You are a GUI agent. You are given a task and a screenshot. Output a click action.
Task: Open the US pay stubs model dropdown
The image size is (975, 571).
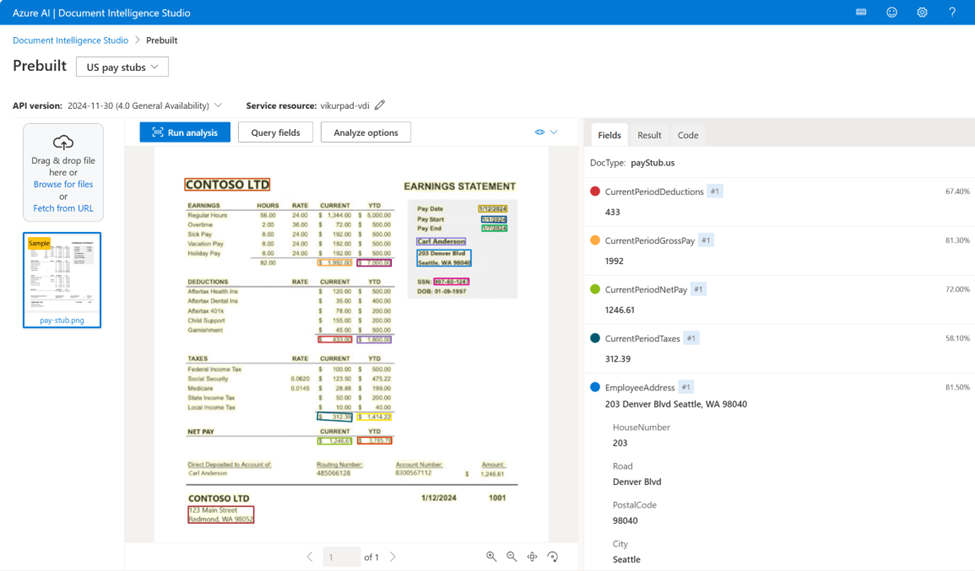point(122,67)
